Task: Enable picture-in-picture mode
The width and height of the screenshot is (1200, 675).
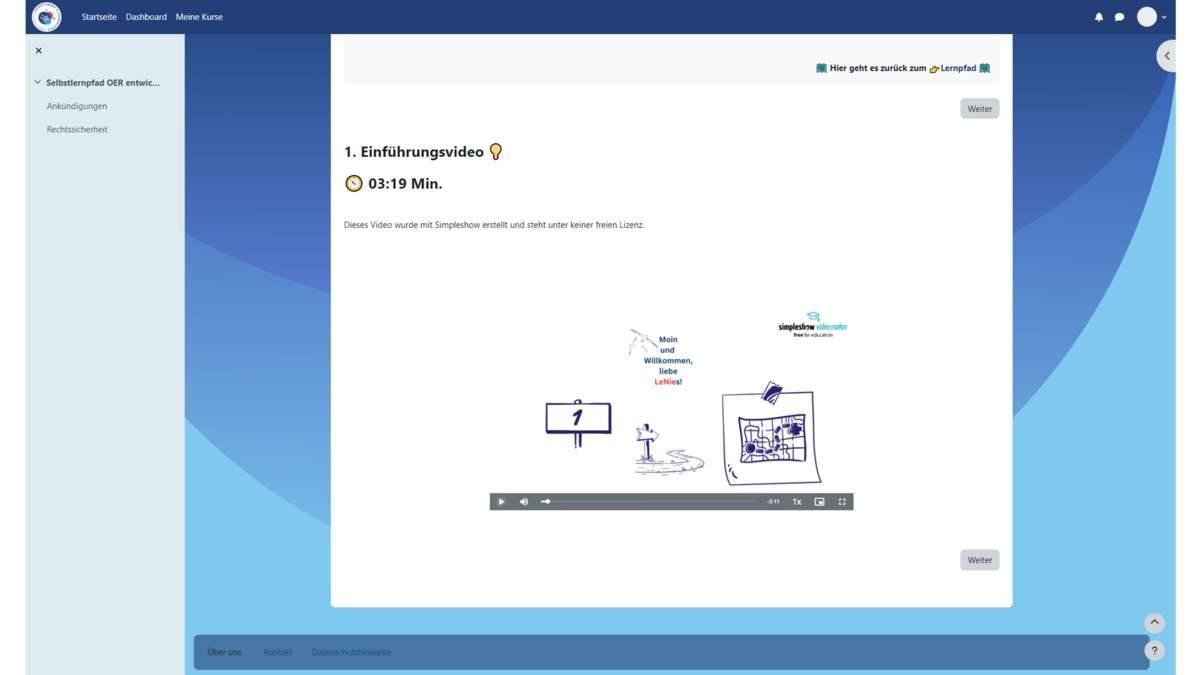Action: tap(819, 502)
